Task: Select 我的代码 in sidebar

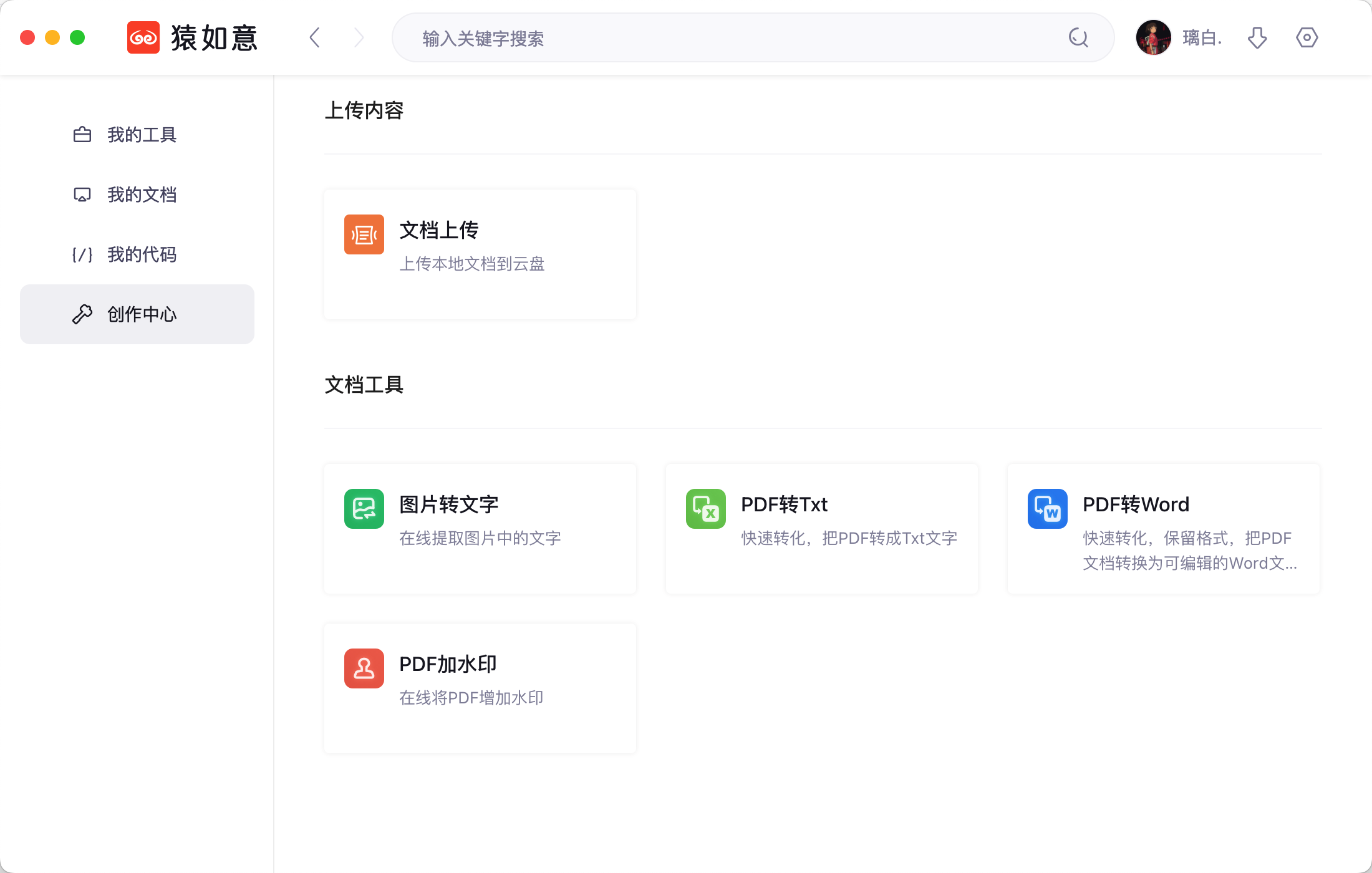Action: coord(137,254)
